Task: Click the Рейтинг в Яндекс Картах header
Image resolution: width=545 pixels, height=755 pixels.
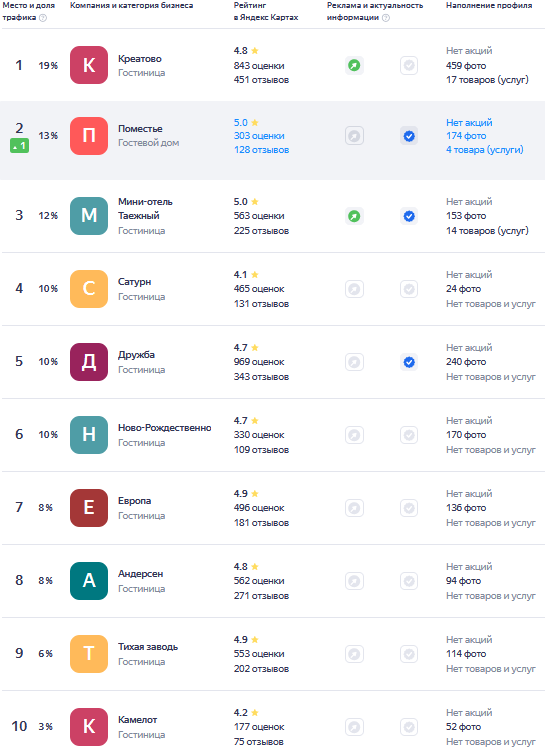Action: tap(266, 11)
